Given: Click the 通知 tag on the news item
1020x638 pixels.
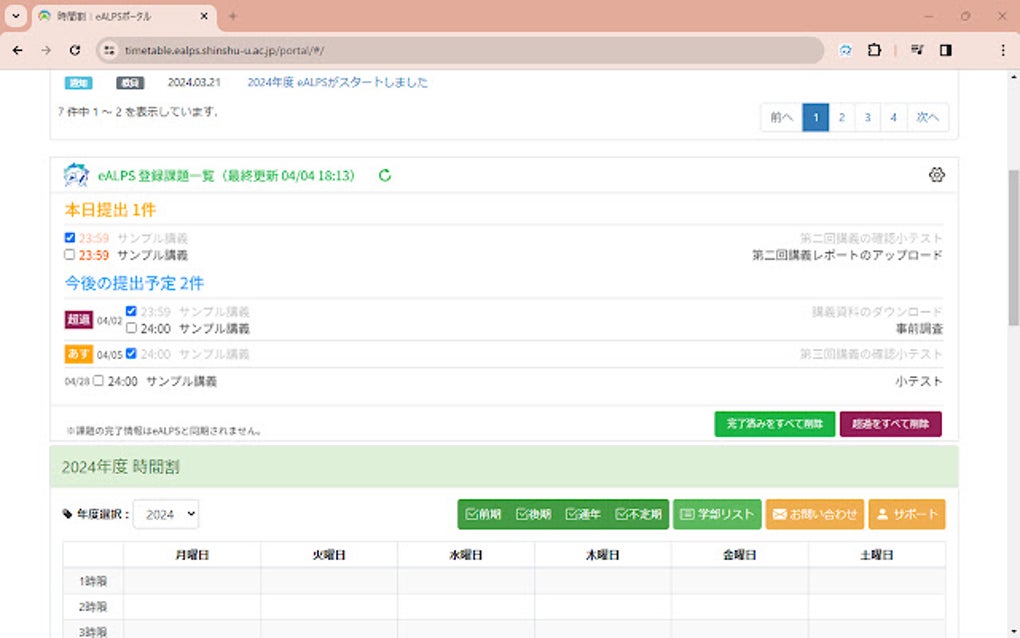Looking at the screenshot, I should [79, 83].
